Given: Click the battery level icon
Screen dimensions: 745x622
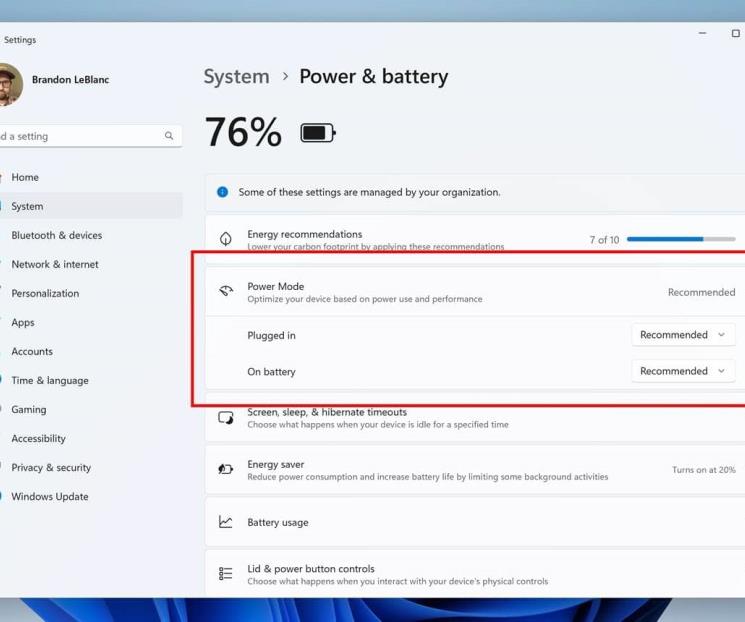Looking at the screenshot, I should point(318,133).
